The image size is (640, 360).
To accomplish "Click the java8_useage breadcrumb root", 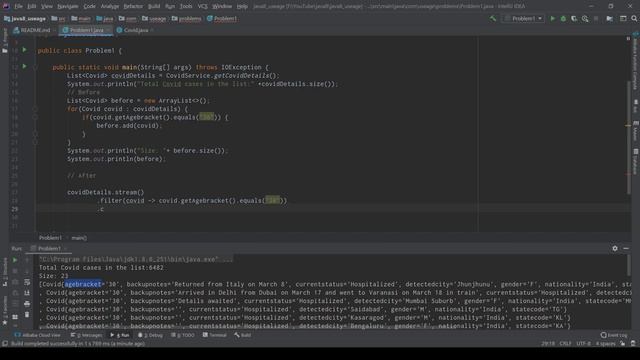I will (x=24, y=18).
